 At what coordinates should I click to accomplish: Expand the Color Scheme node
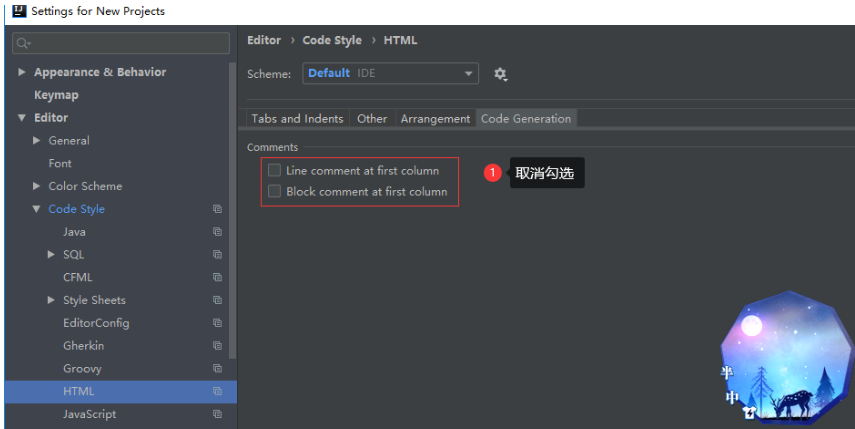click(x=37, y=186)
